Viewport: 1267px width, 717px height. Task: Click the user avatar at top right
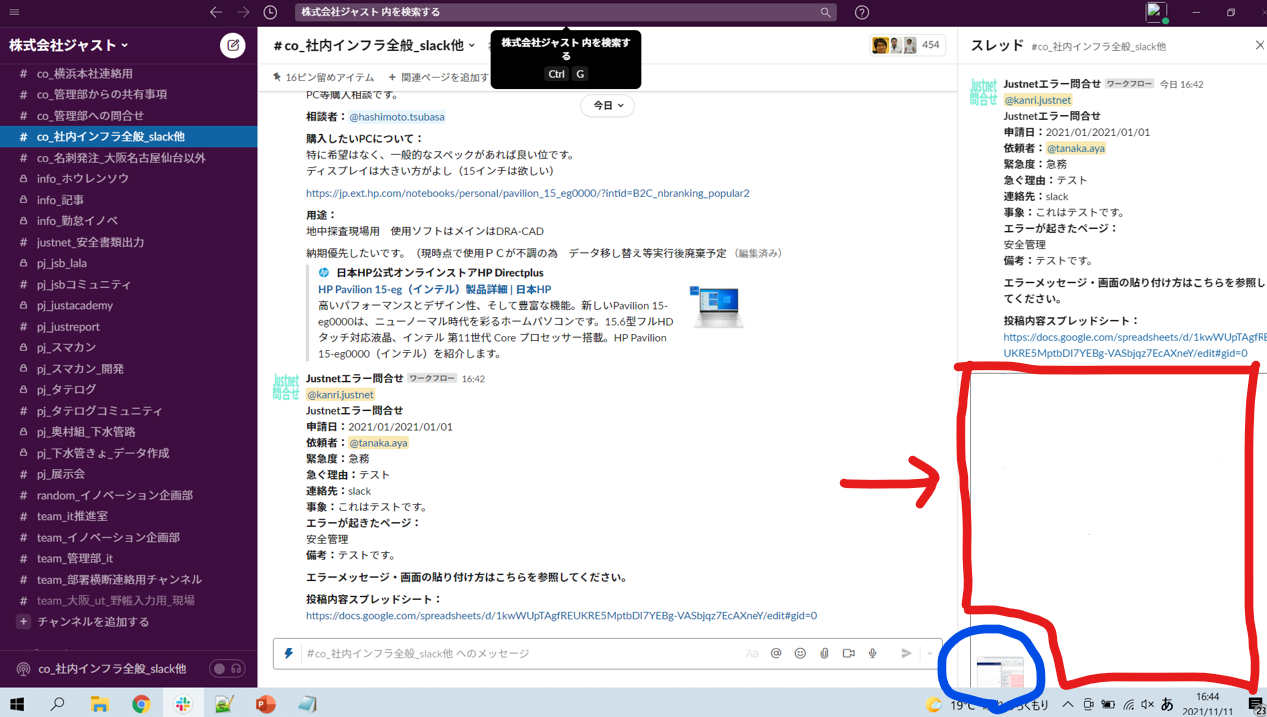1156,12
